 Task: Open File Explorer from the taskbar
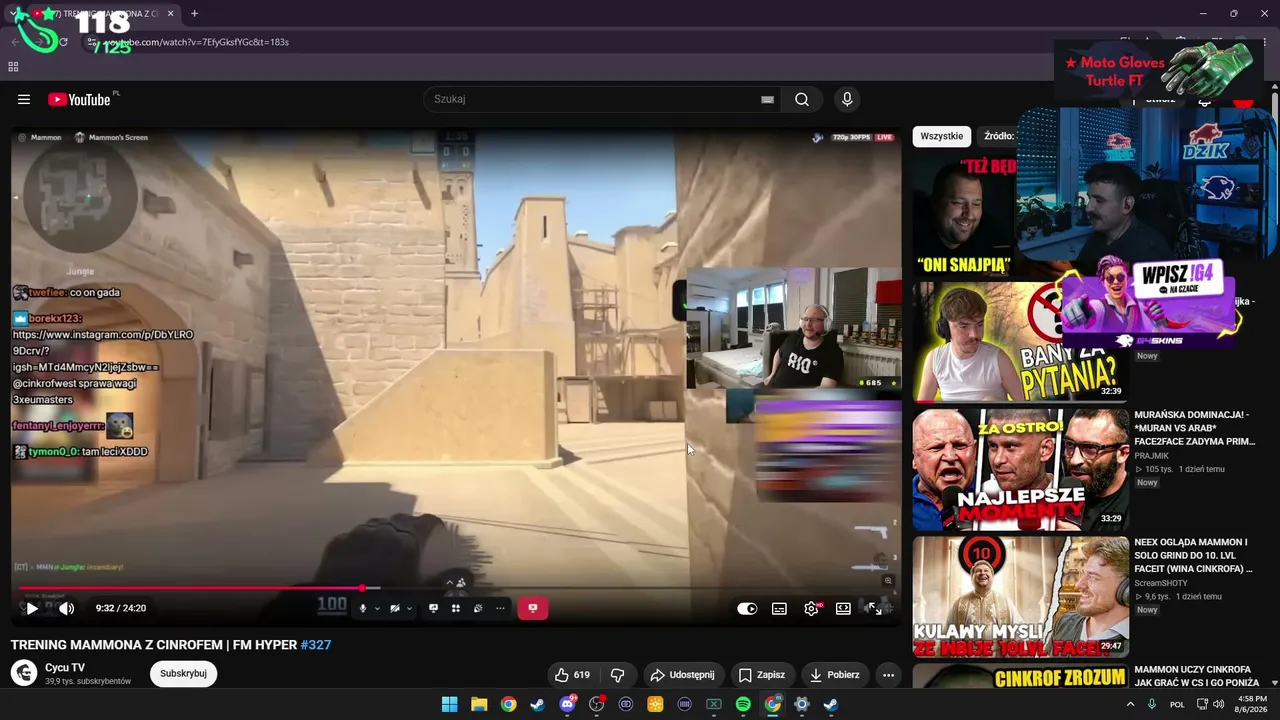479,704
